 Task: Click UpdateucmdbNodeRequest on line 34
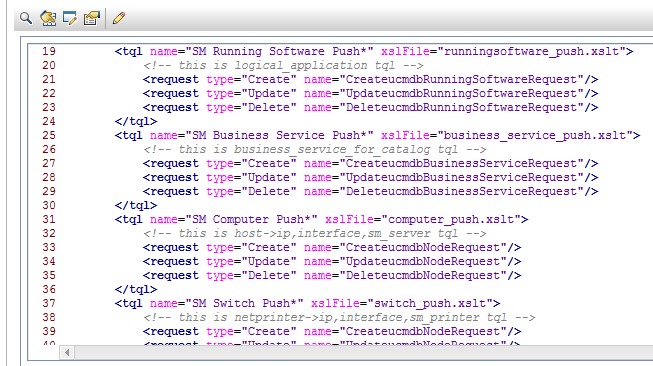click(x=423, y=261)
